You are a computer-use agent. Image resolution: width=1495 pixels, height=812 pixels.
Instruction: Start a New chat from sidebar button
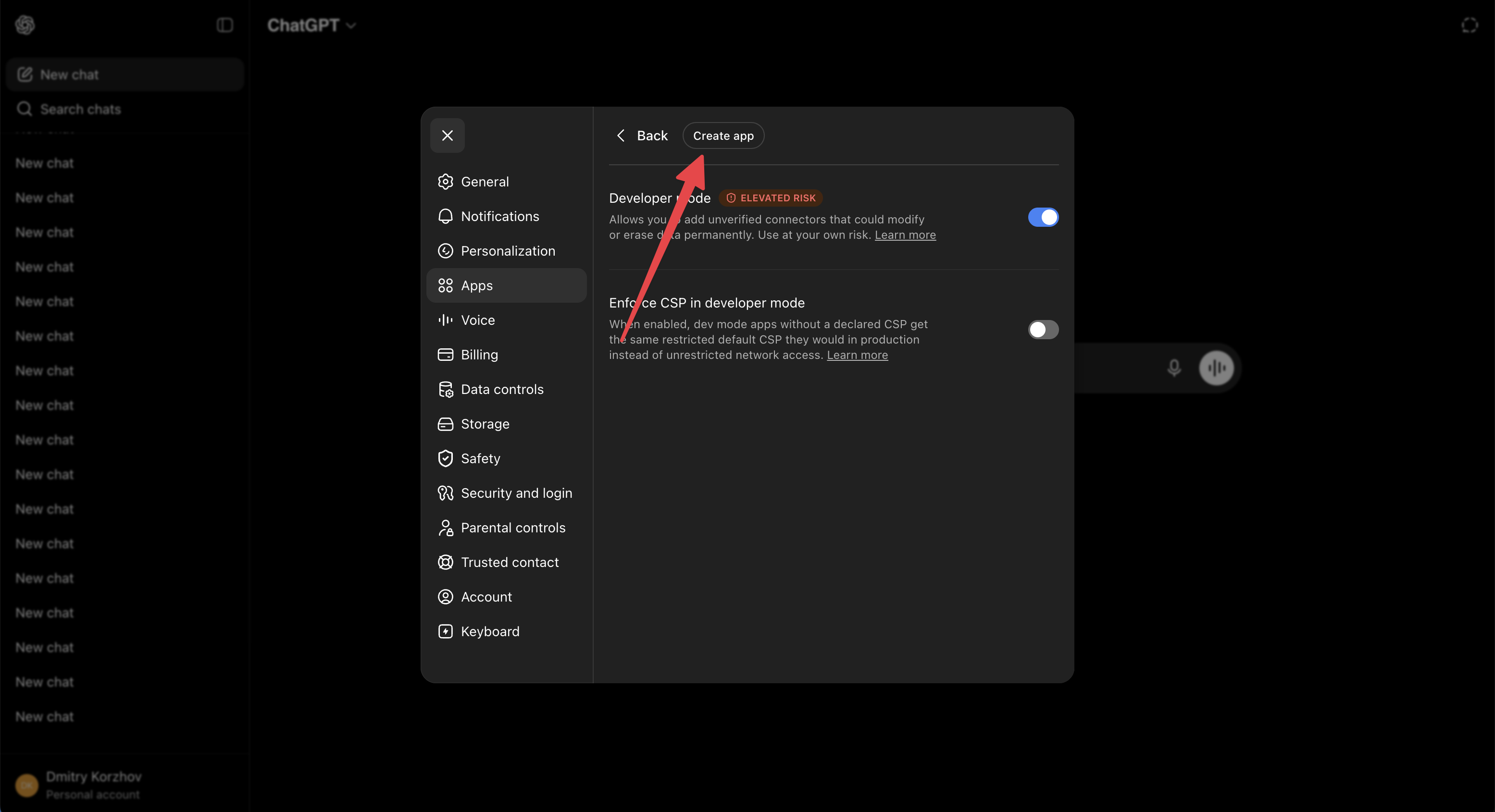[125, 74]
